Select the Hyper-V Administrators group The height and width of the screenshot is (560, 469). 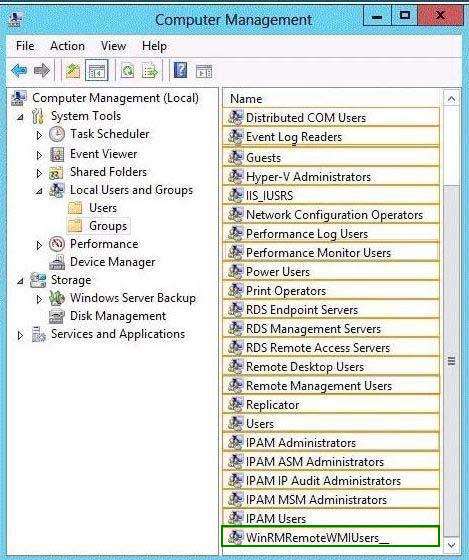[x=330, y=176]
